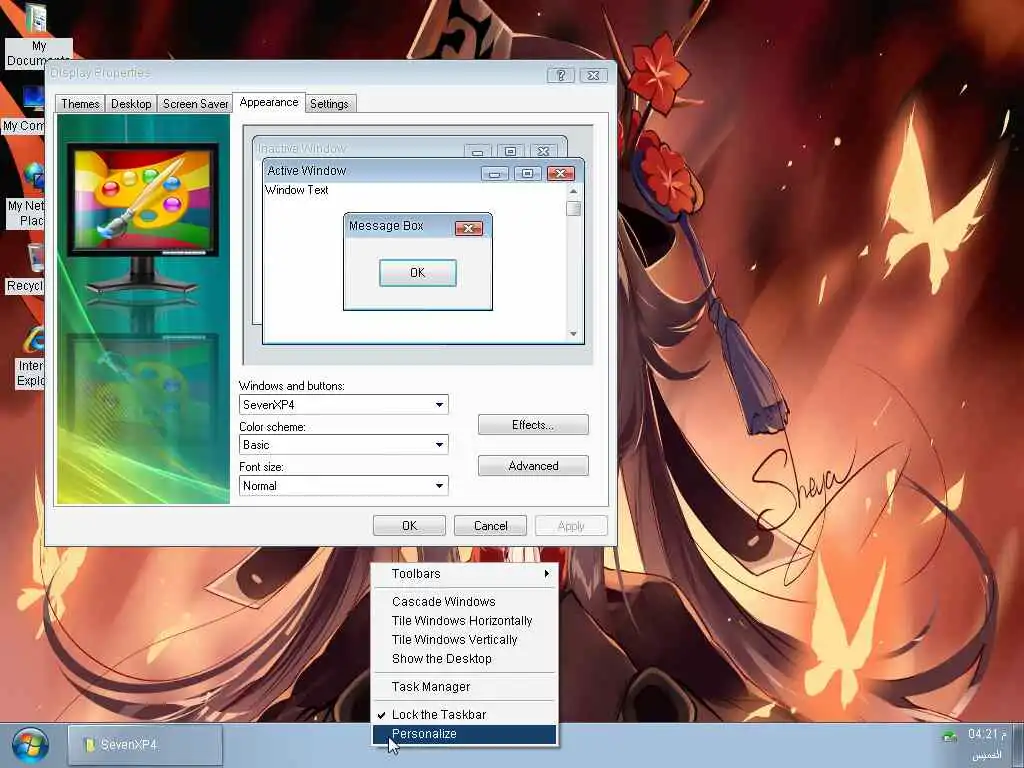Click the Inactive Window preview maximize button
Image resolution: width=1024 pixels, height=768 pixels.
511,151
